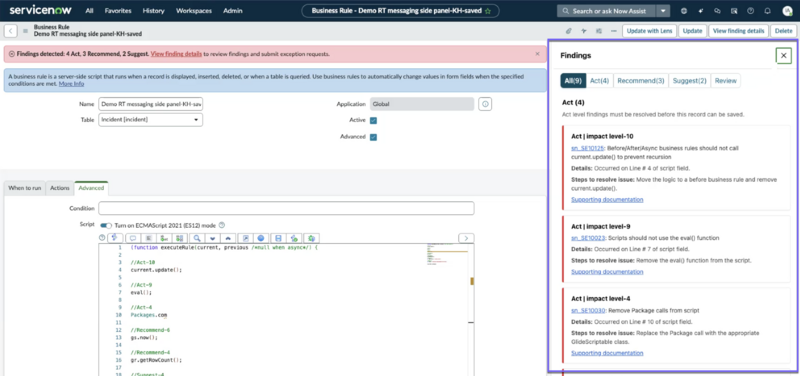
Task: Uncheck the Active checkbox
Action: [x=373, y=120]
